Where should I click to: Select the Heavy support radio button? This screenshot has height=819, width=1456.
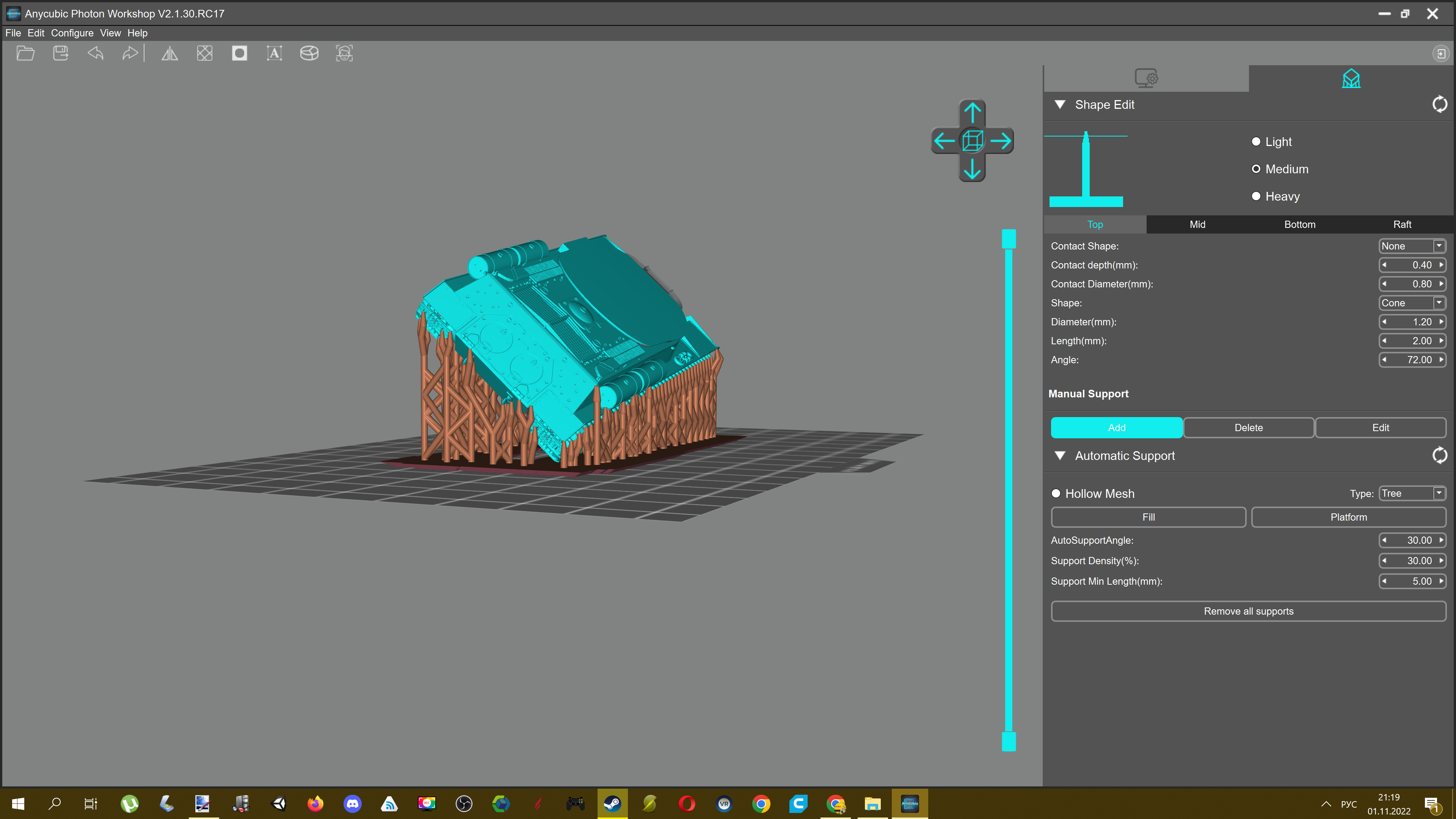(x=1256, y=196)
